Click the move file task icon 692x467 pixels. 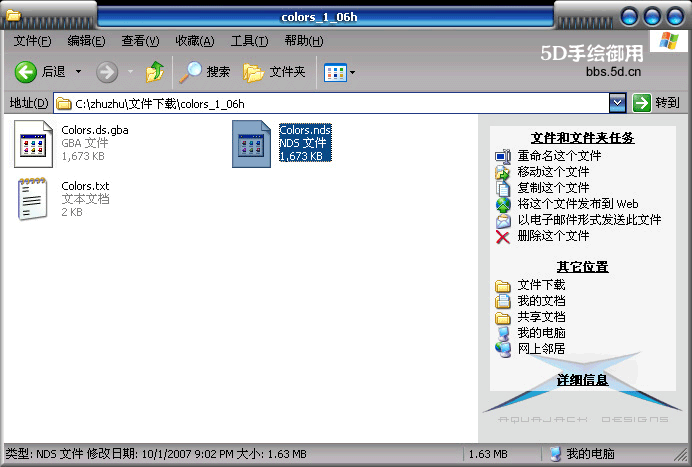(x=503, y=172)
